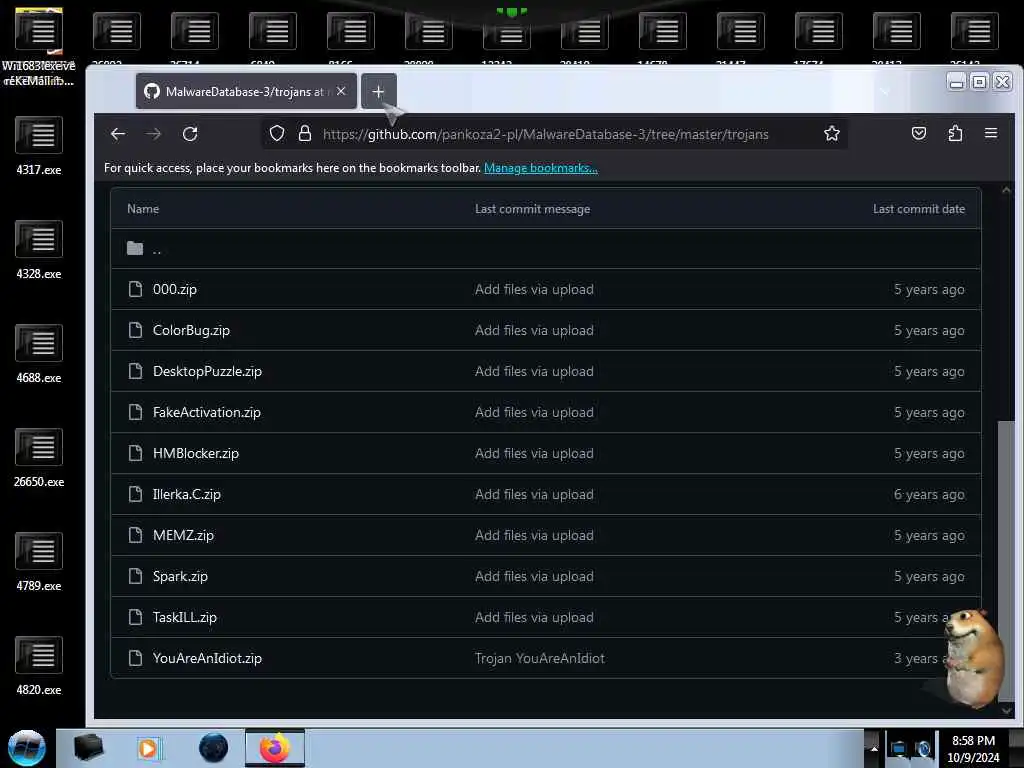This screenshot has width=1024, height=768.
Task: Select the 4789.exe desktop icon
Action: [39, 562]
